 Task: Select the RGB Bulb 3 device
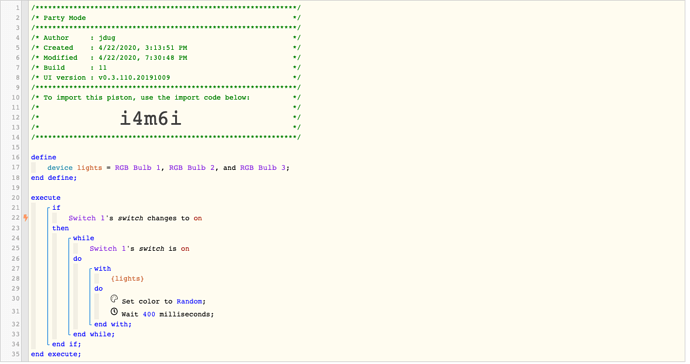(263, 168)
